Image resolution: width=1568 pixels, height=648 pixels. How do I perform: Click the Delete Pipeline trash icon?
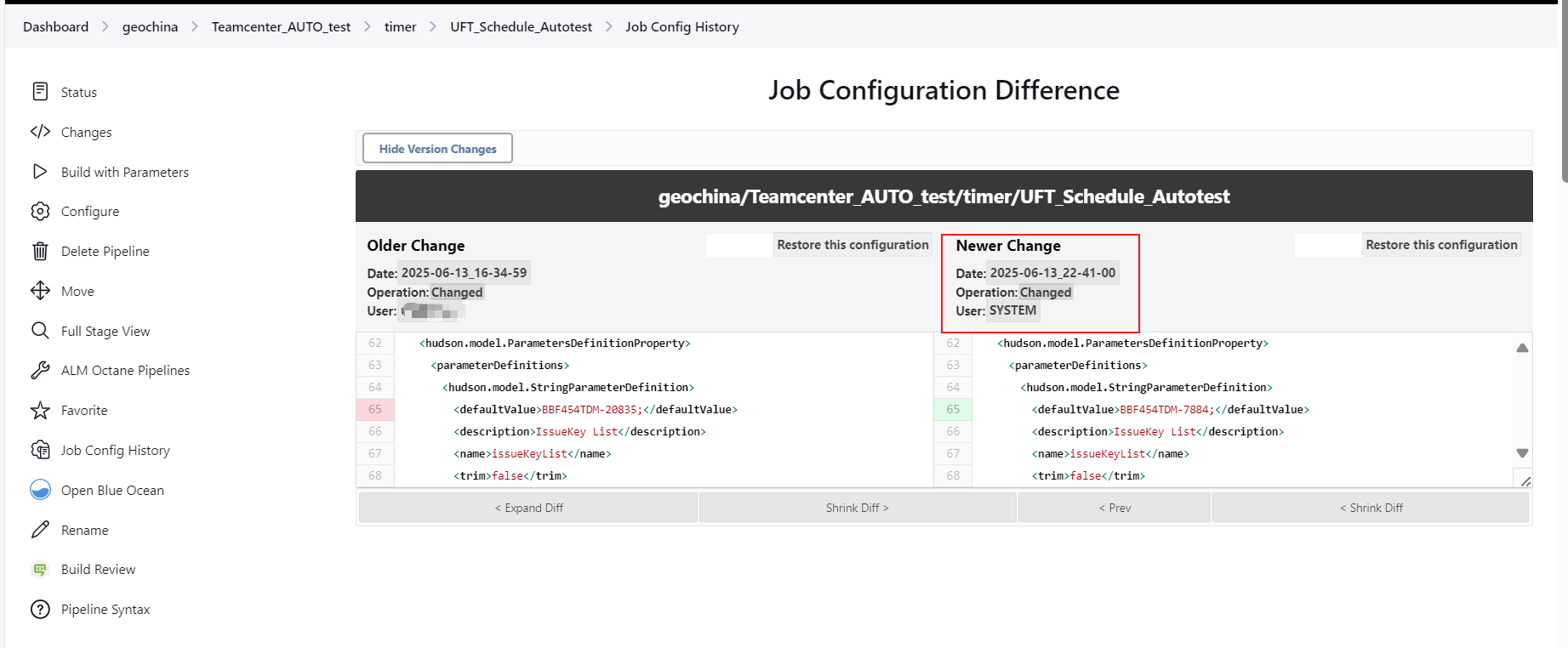click(40, 251)
